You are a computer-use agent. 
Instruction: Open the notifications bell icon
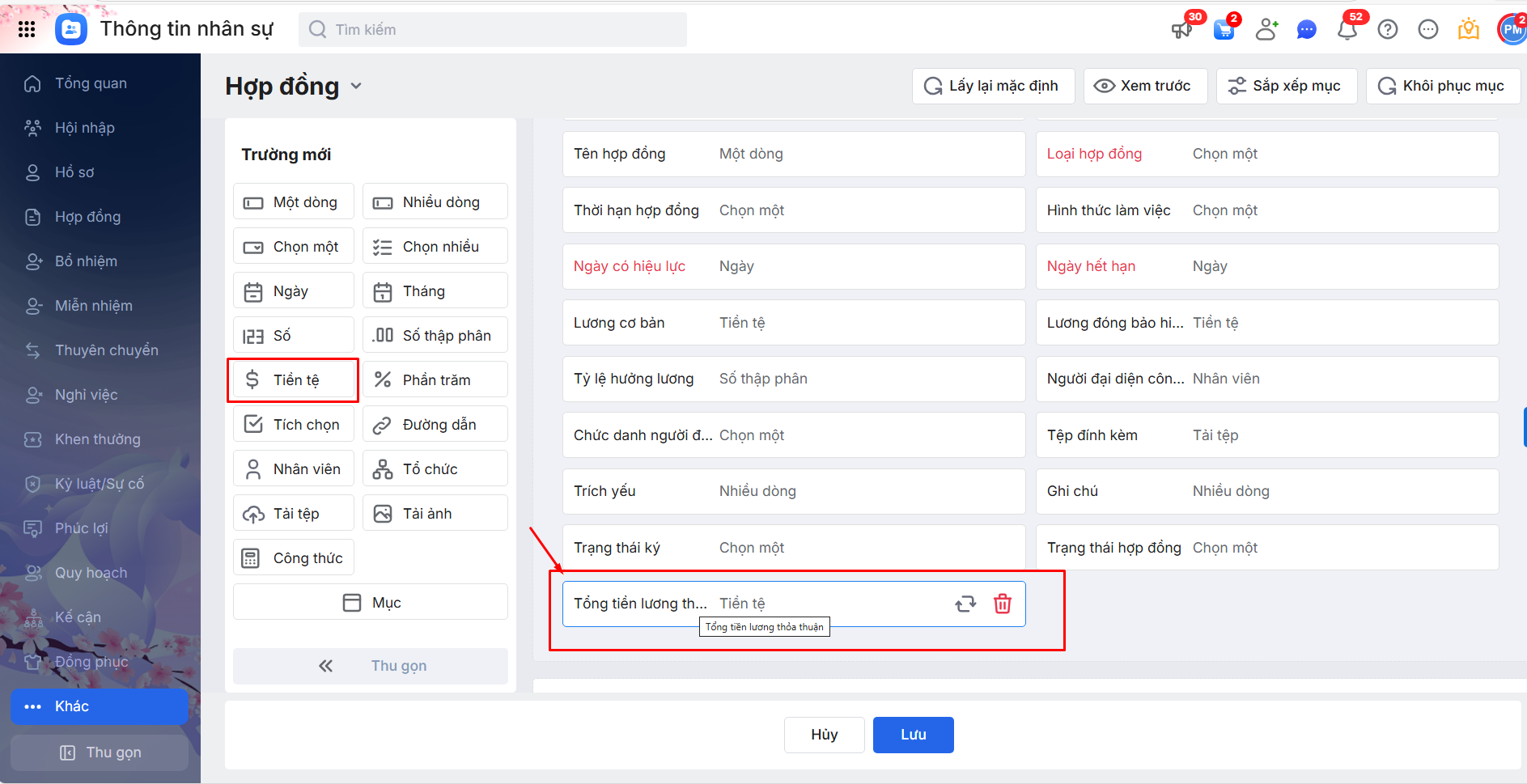click(x=1347, y=30)
